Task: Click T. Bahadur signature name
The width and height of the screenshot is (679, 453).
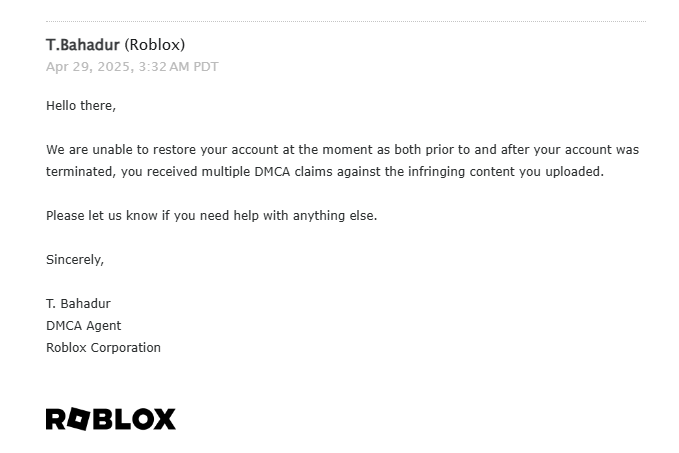Action: pos(78,304)
